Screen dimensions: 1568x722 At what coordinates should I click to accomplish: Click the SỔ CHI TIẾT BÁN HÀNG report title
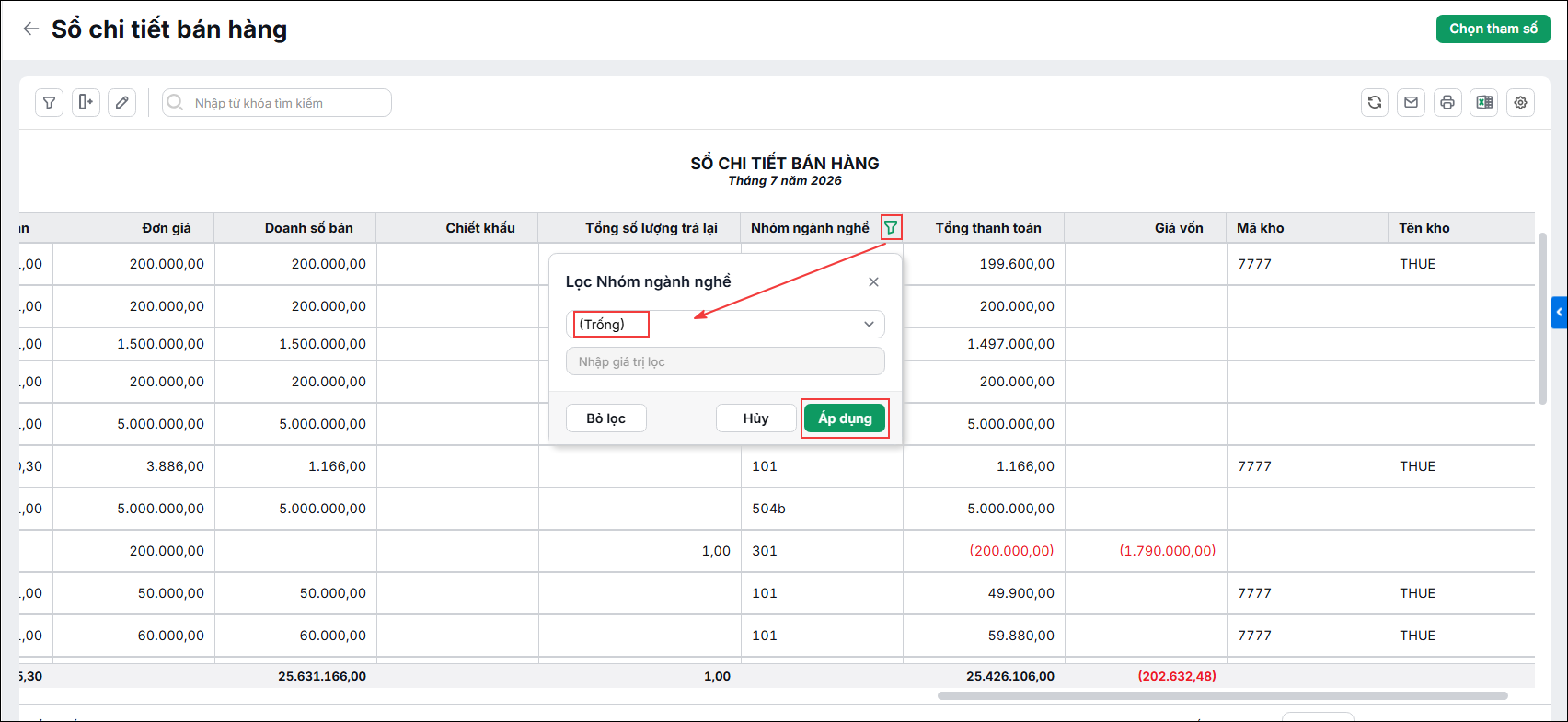click(785, 163)
